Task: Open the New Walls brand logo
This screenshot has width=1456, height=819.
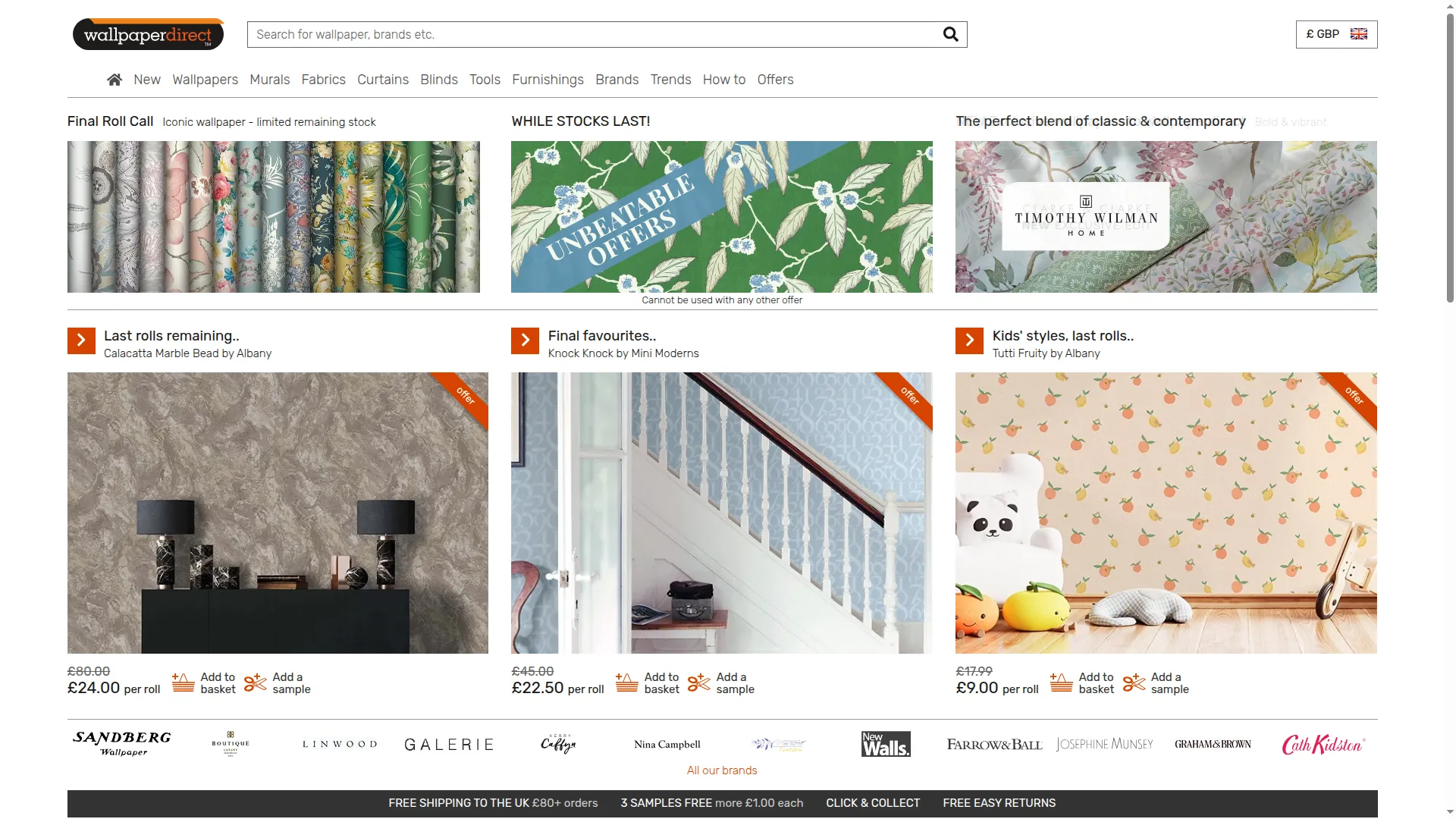Action: [x=886, y=744]
